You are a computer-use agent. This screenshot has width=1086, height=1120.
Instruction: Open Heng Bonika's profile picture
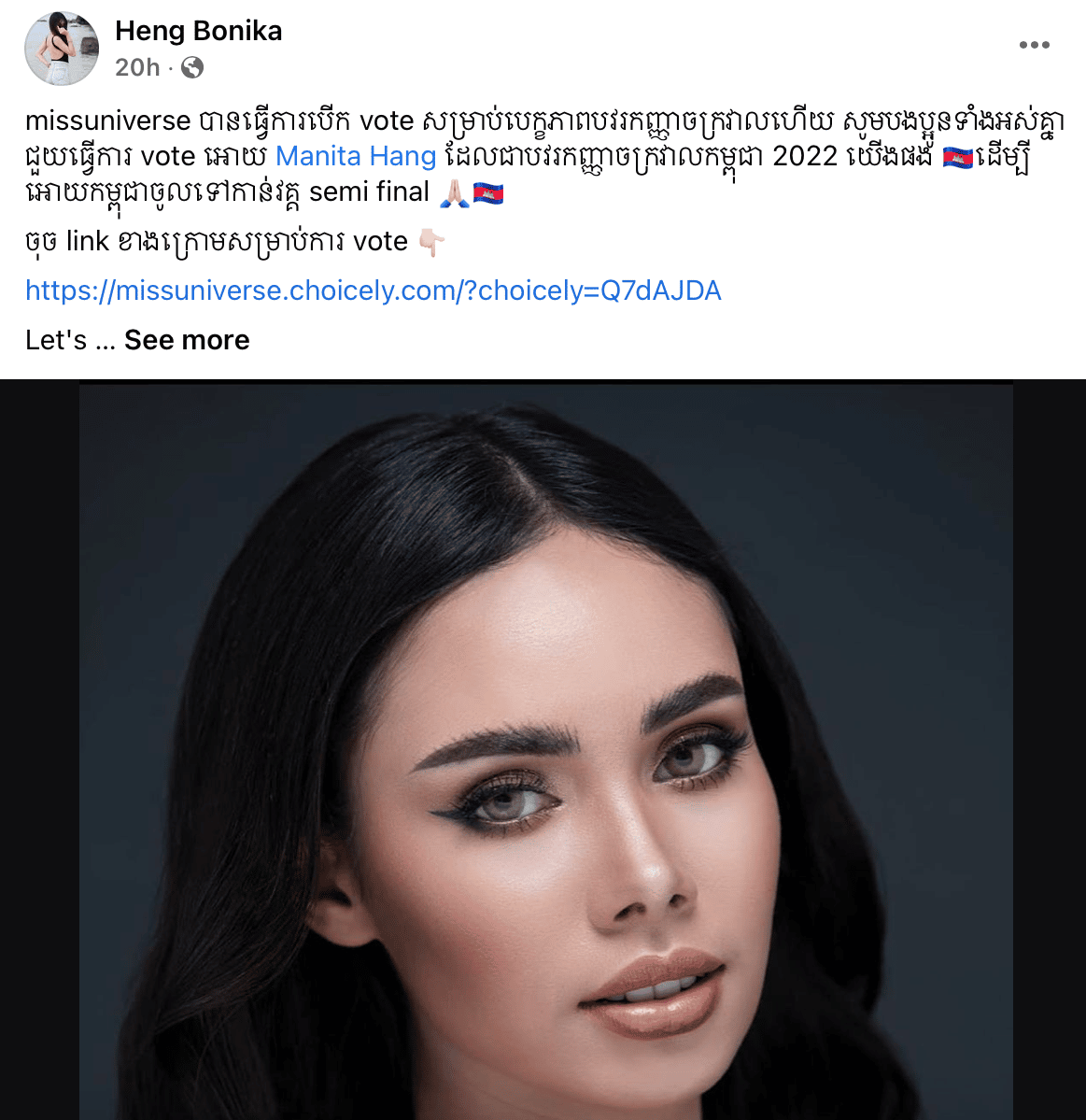[62, 49]
